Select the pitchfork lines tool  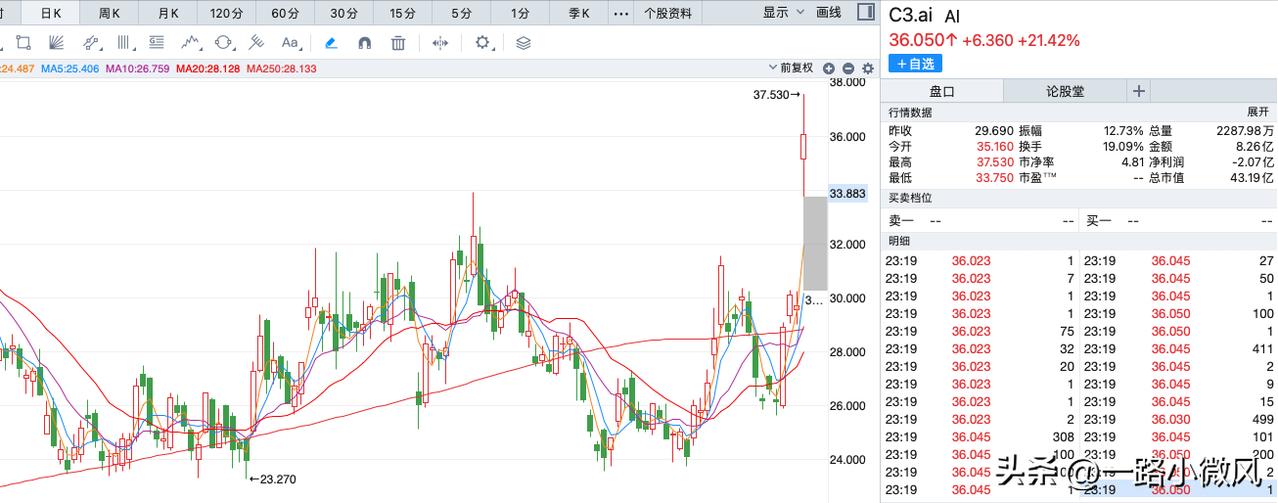point(256,43)
